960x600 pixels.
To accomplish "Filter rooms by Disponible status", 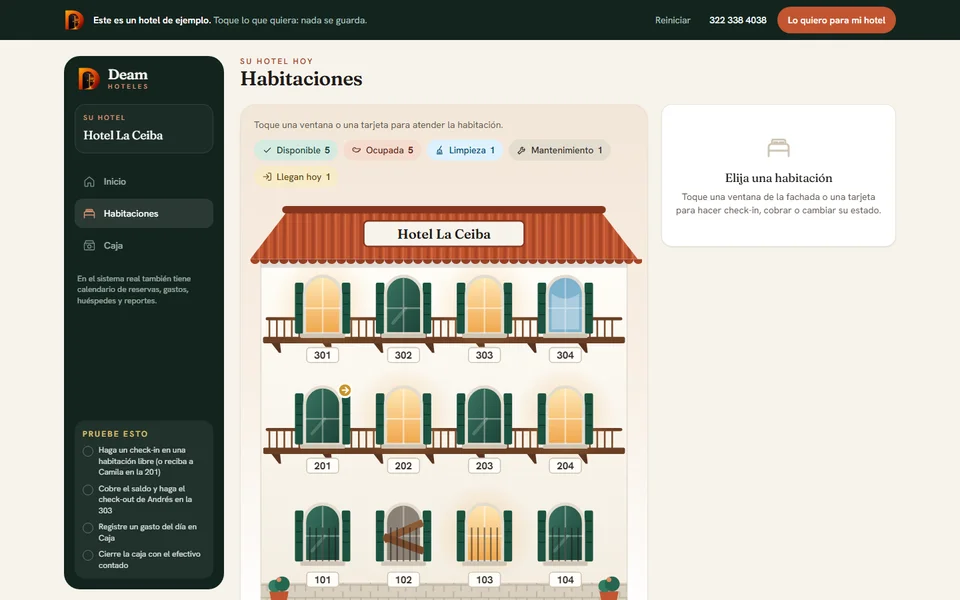I will pos(296,151).
